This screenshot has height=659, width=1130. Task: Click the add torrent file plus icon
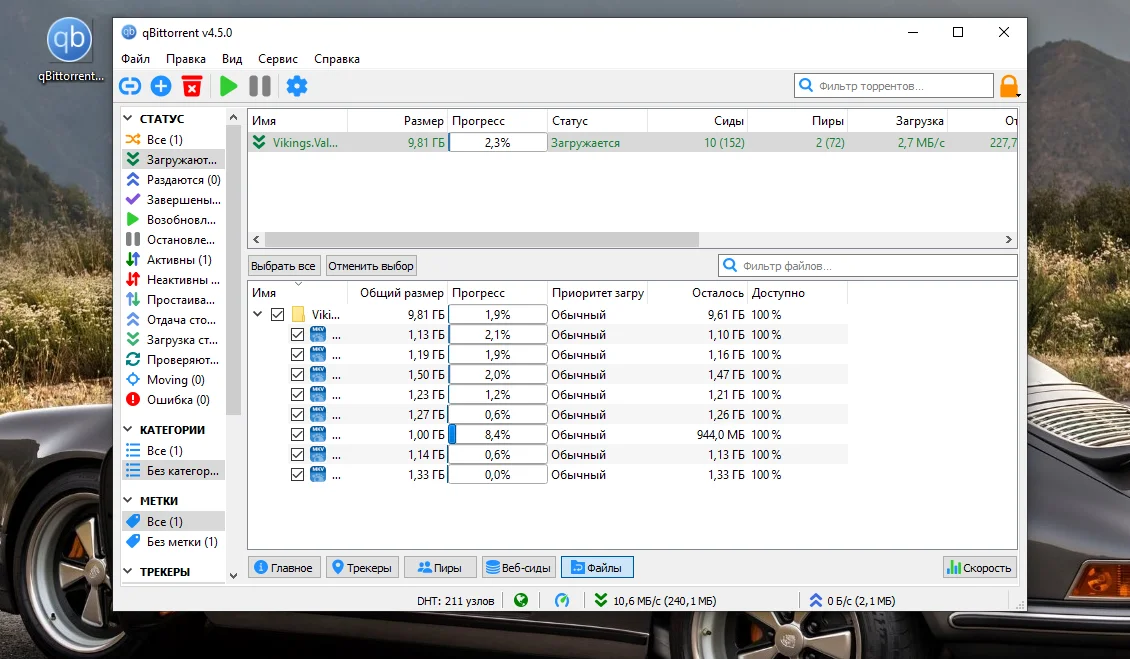pos(161,86)
